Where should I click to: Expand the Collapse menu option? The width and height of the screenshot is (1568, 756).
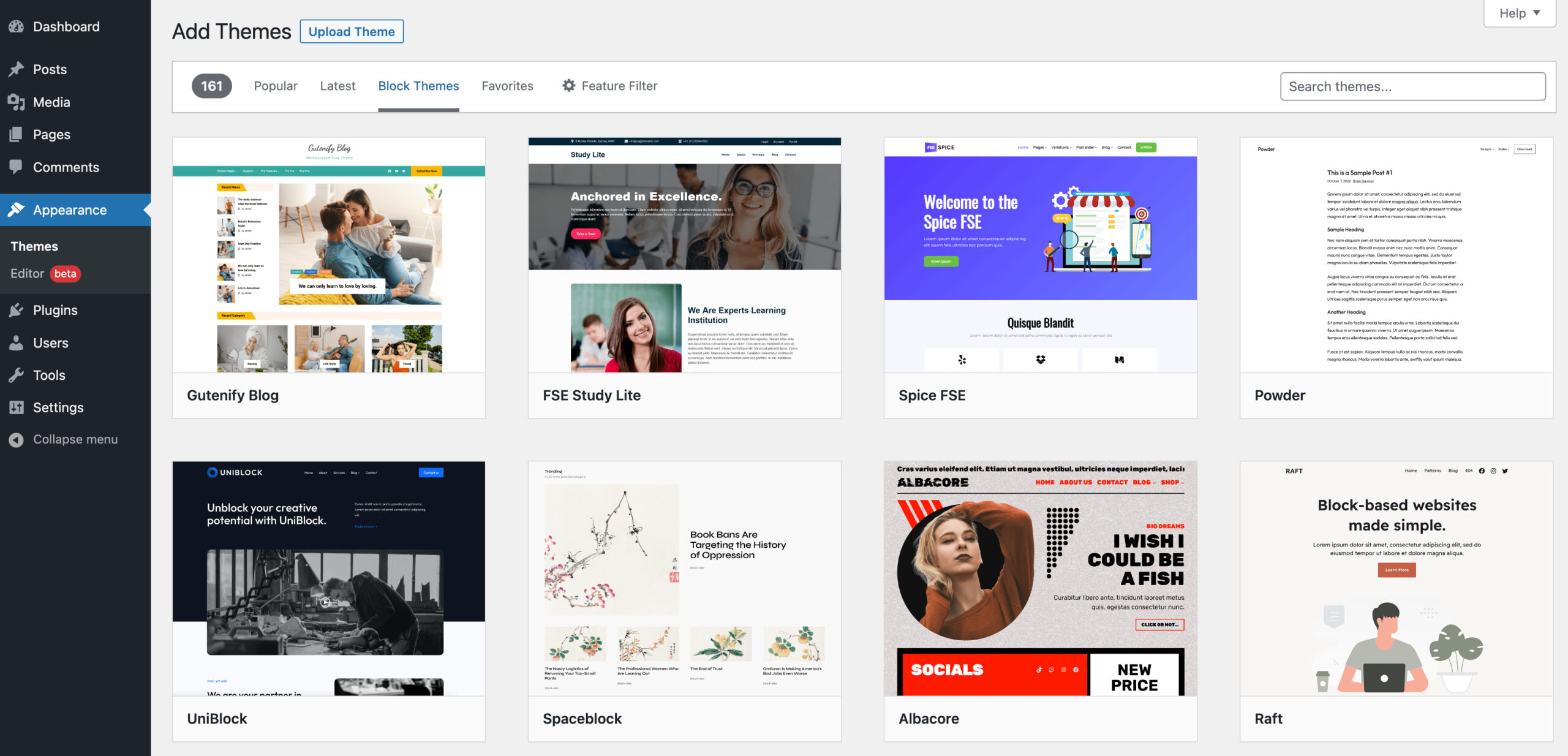point(74,438)
